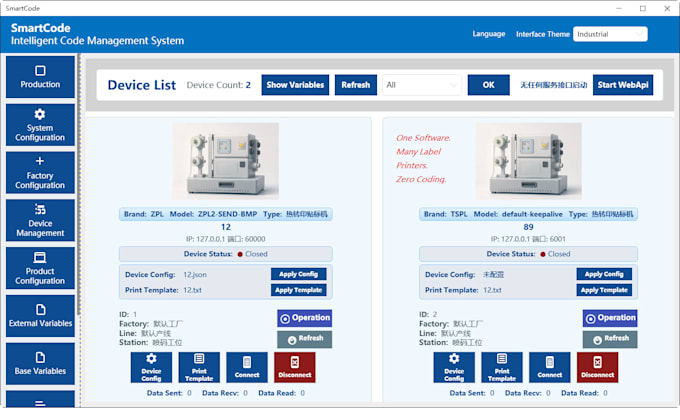
Task: Refresh the Device List
Action: click(356, 85)
